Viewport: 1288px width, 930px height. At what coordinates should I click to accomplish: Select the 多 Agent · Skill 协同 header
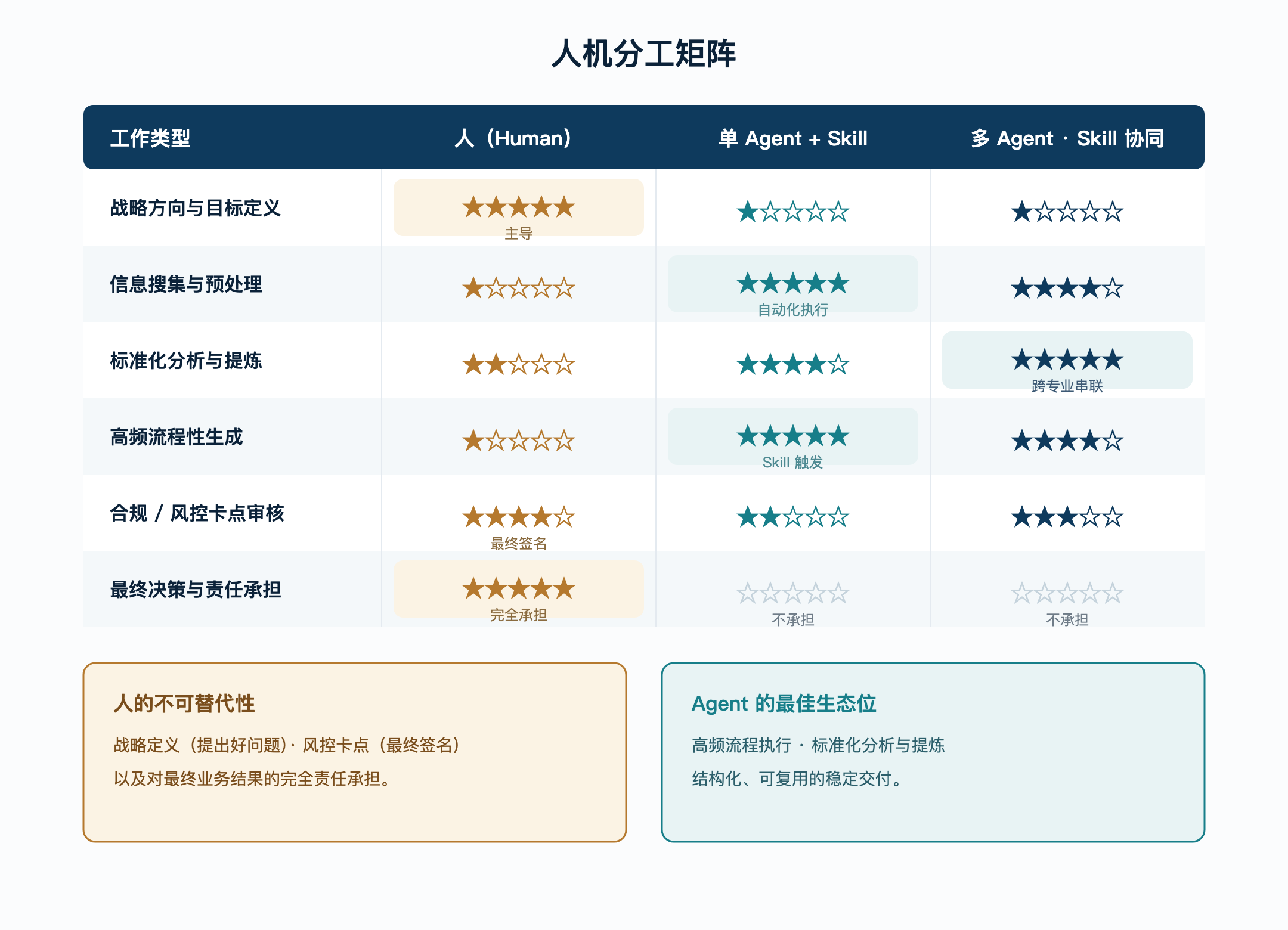click(1067, 138)
